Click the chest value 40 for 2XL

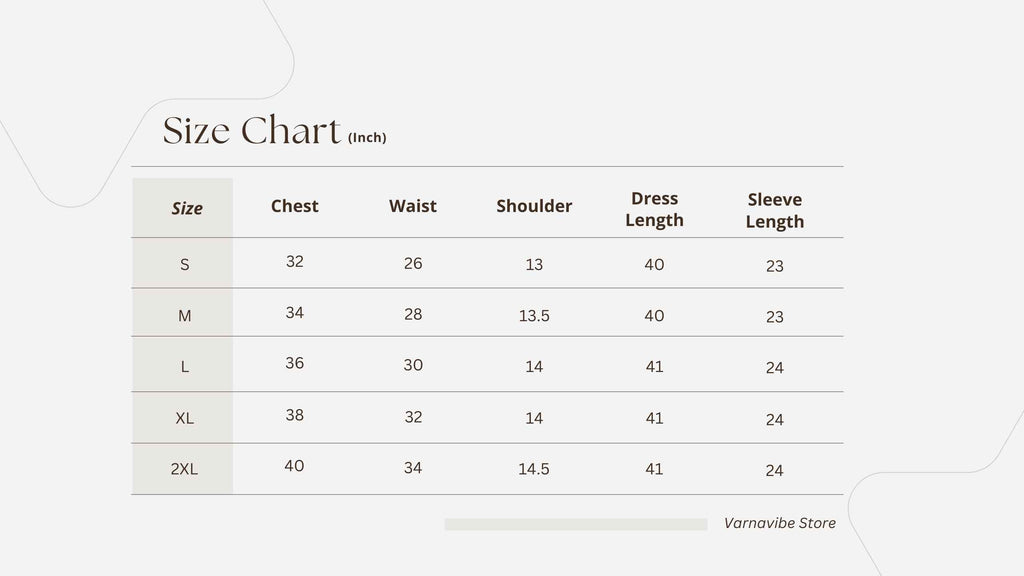(x=295, y=466)
